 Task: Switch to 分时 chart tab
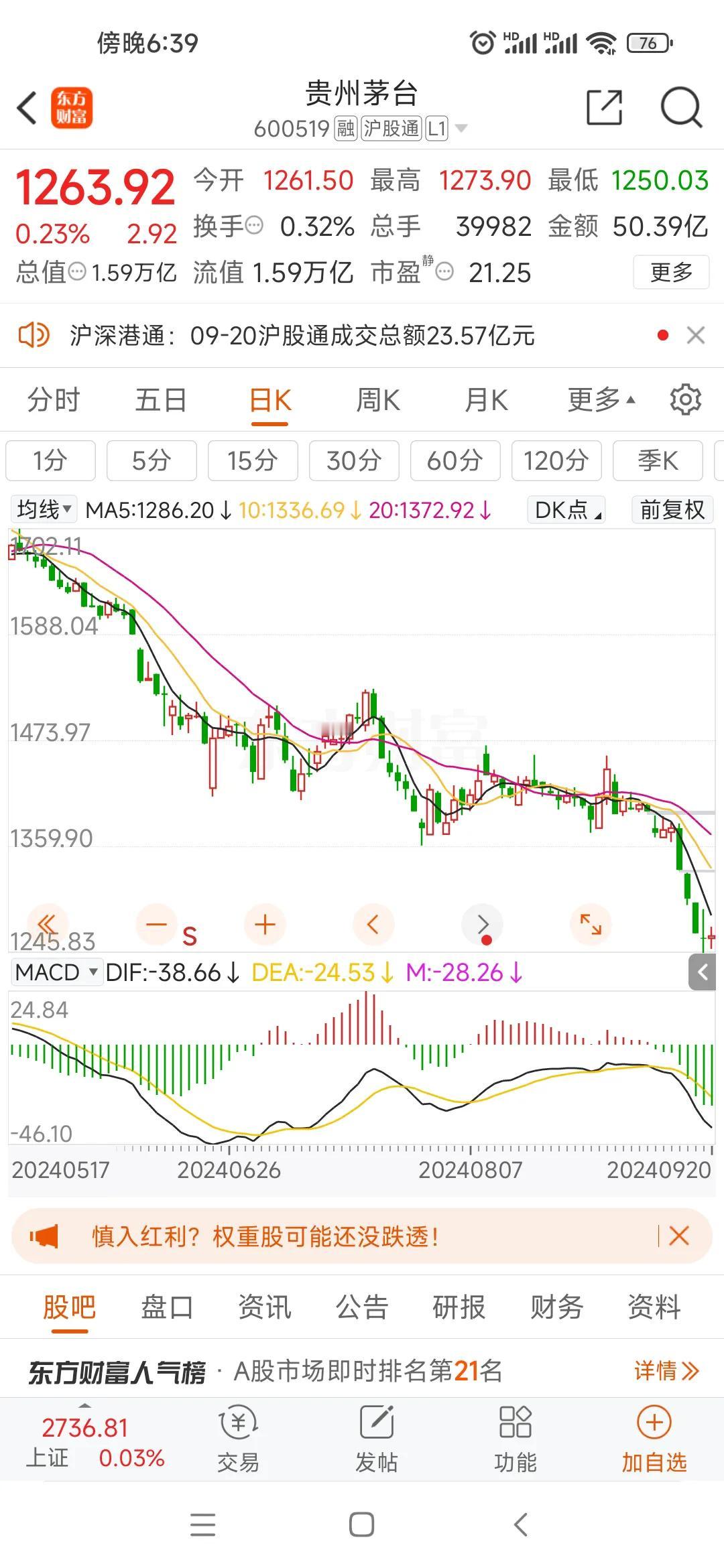click(54, 400)
